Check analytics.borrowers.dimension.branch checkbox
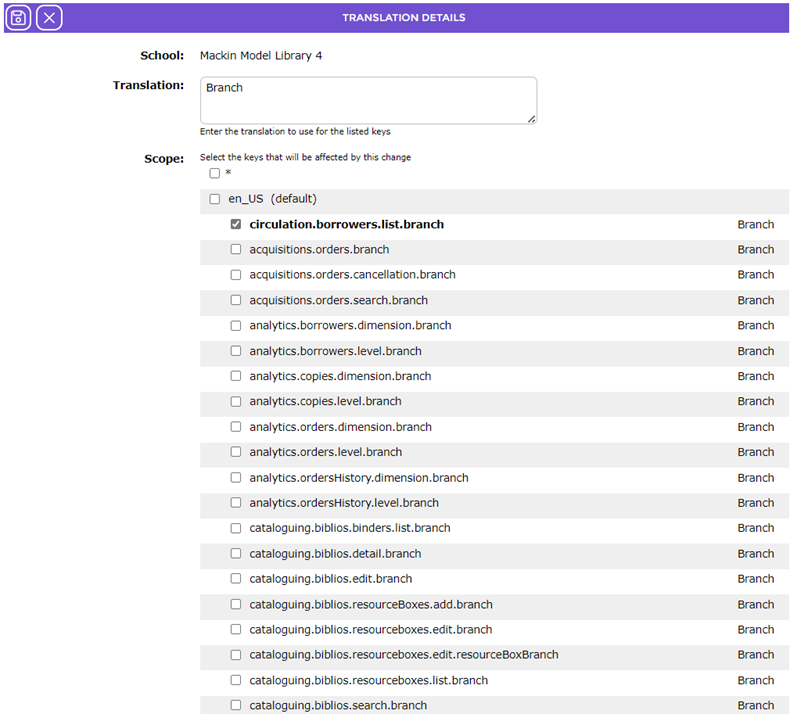The width and height of the screenshot is (790, 714). [x=236, y=326]
